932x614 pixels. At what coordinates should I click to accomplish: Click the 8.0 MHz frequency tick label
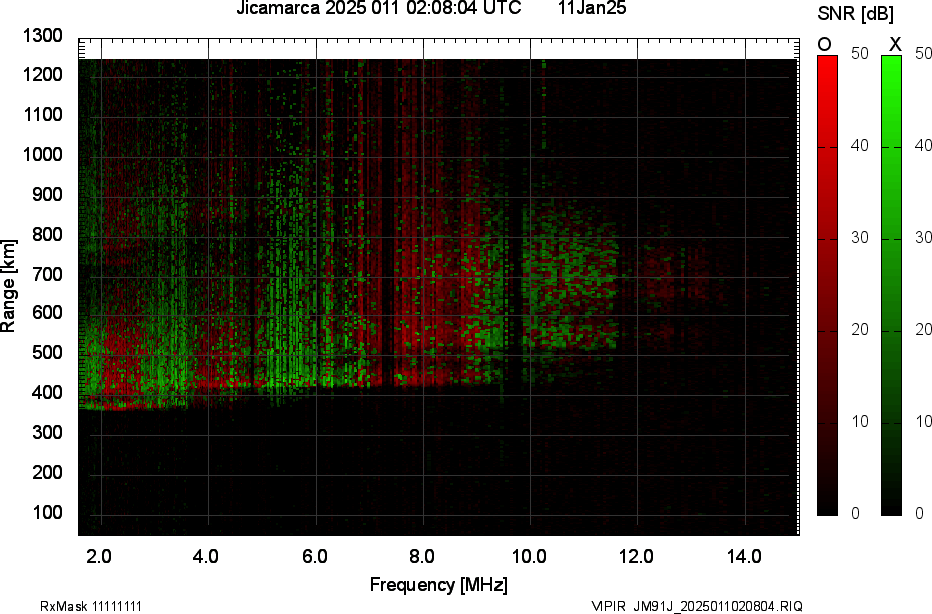422,556
